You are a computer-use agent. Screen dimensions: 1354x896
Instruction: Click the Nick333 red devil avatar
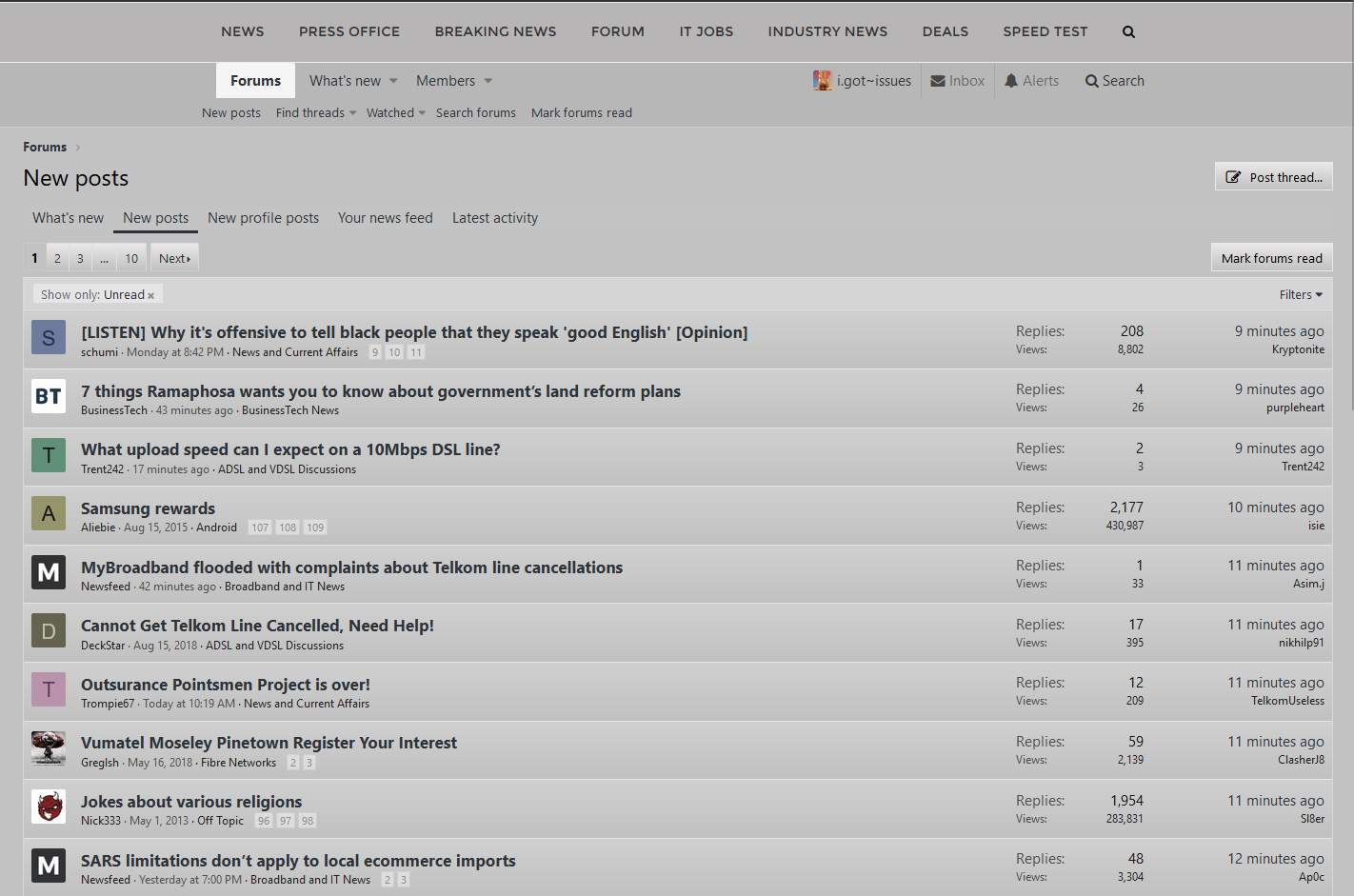point(49,807)
